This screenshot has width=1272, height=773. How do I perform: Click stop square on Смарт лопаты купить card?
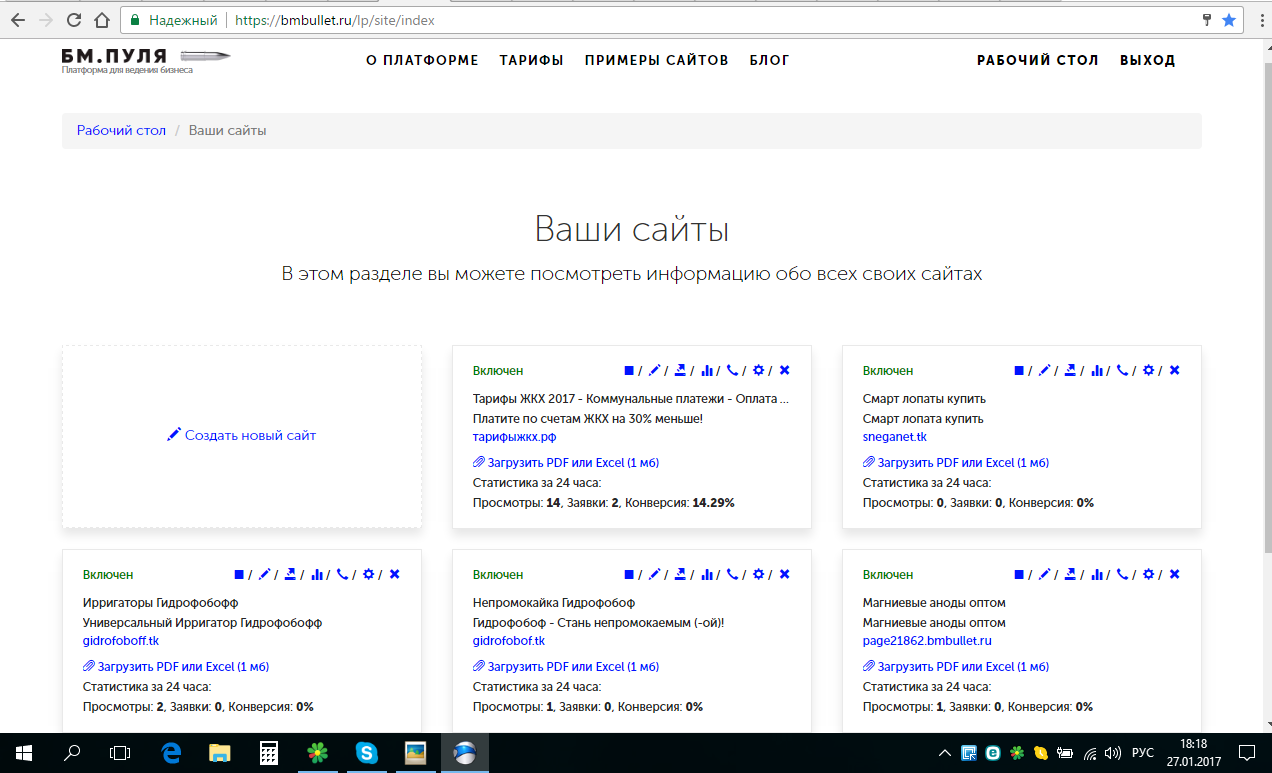click(x=1019, y=371)
